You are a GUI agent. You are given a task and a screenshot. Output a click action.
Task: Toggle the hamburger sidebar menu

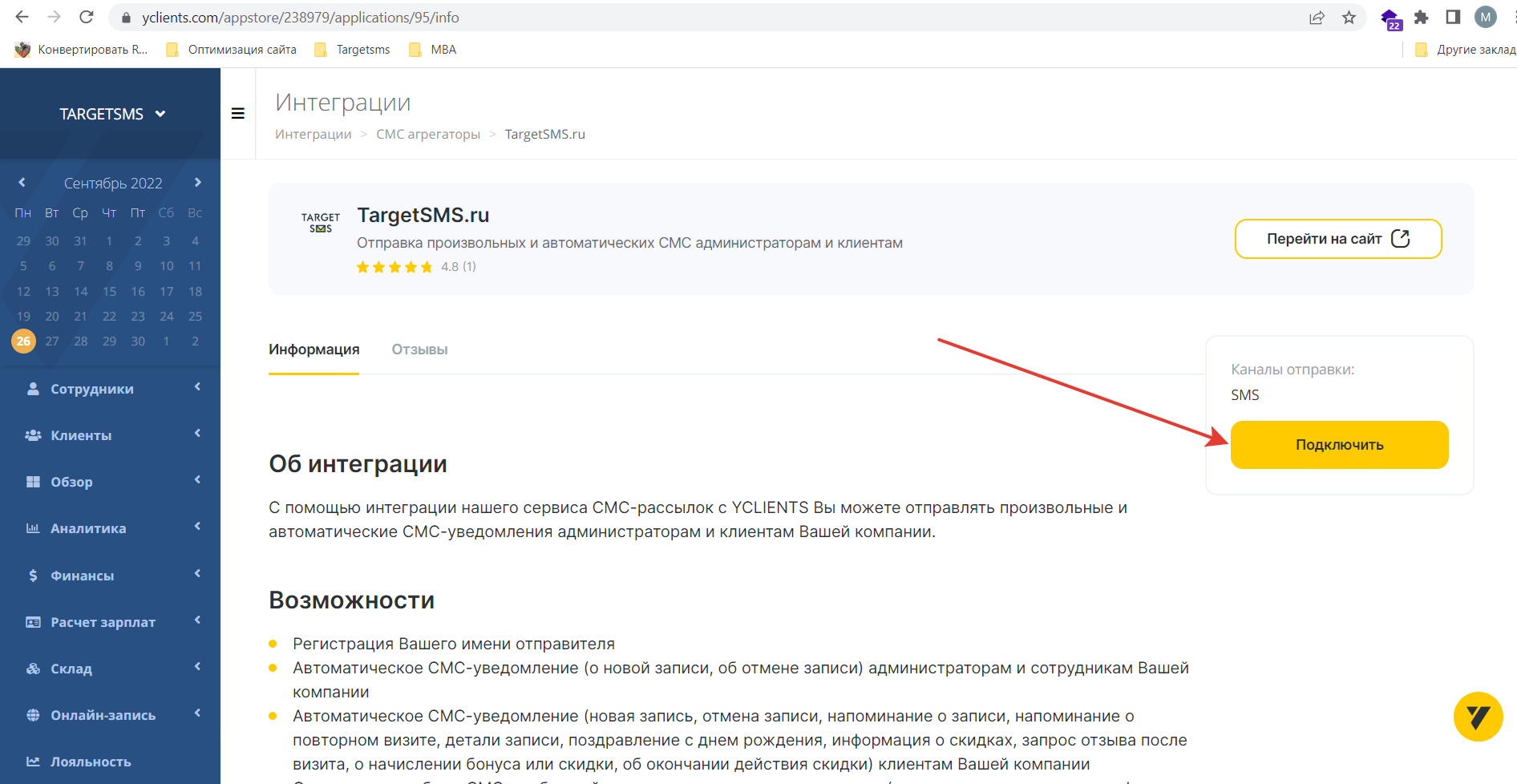237,114
